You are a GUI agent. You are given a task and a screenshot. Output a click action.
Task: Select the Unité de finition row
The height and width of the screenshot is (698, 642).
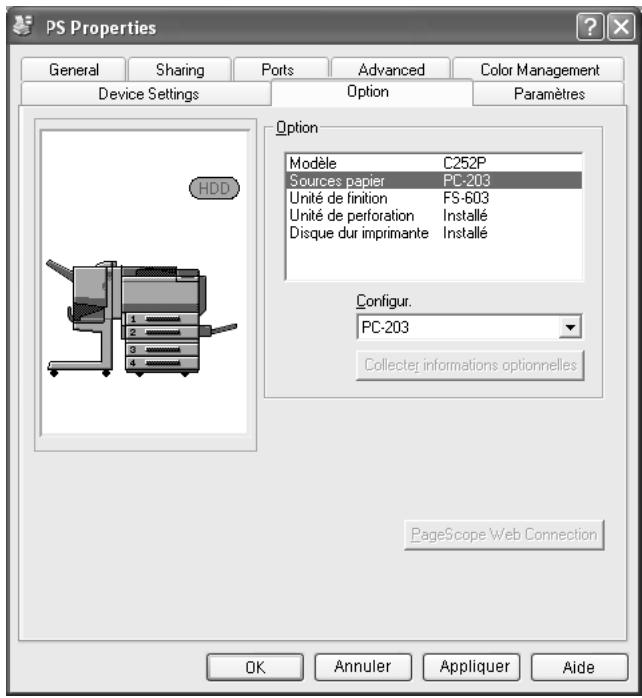433,198
